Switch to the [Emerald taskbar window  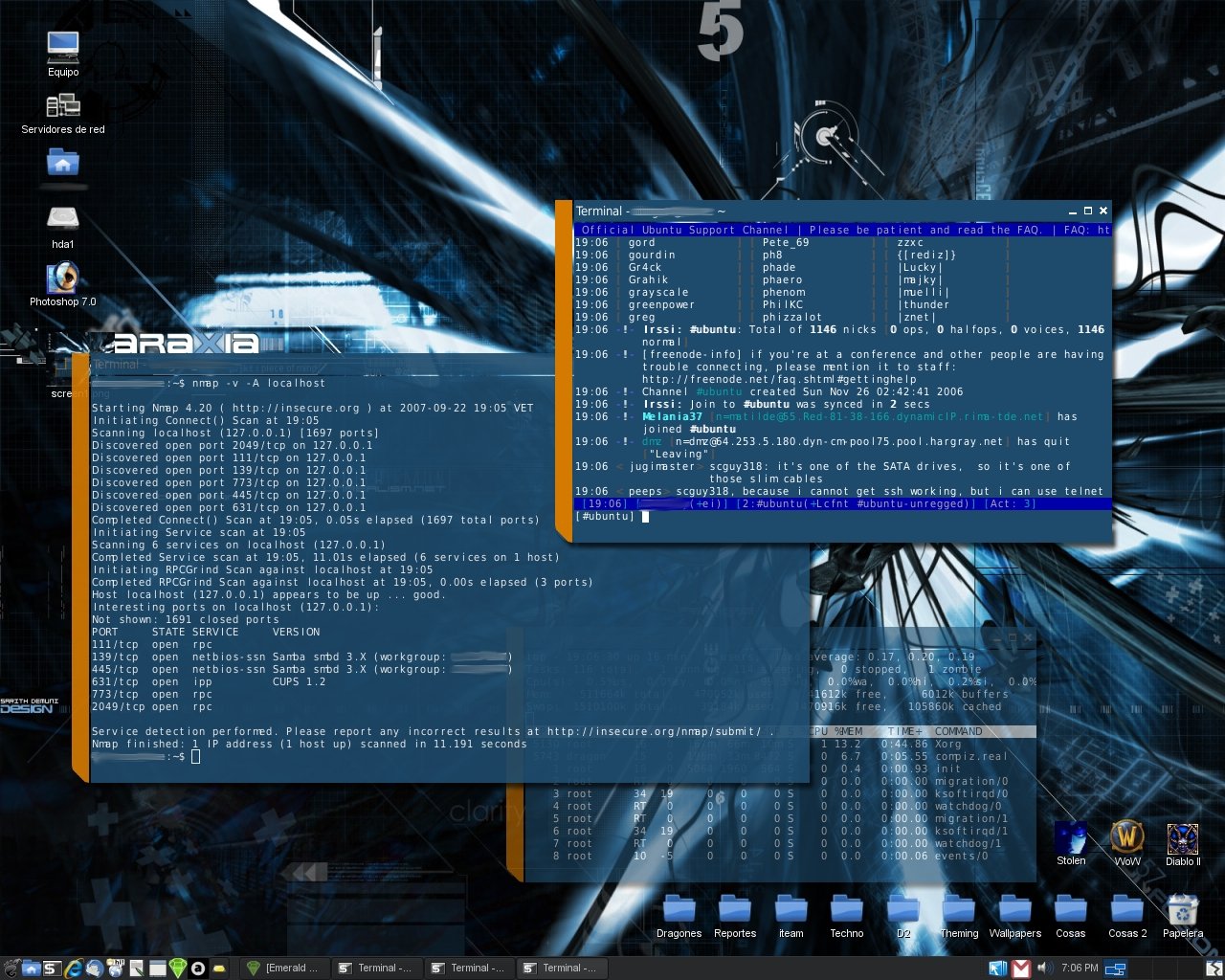pos(287,968)
